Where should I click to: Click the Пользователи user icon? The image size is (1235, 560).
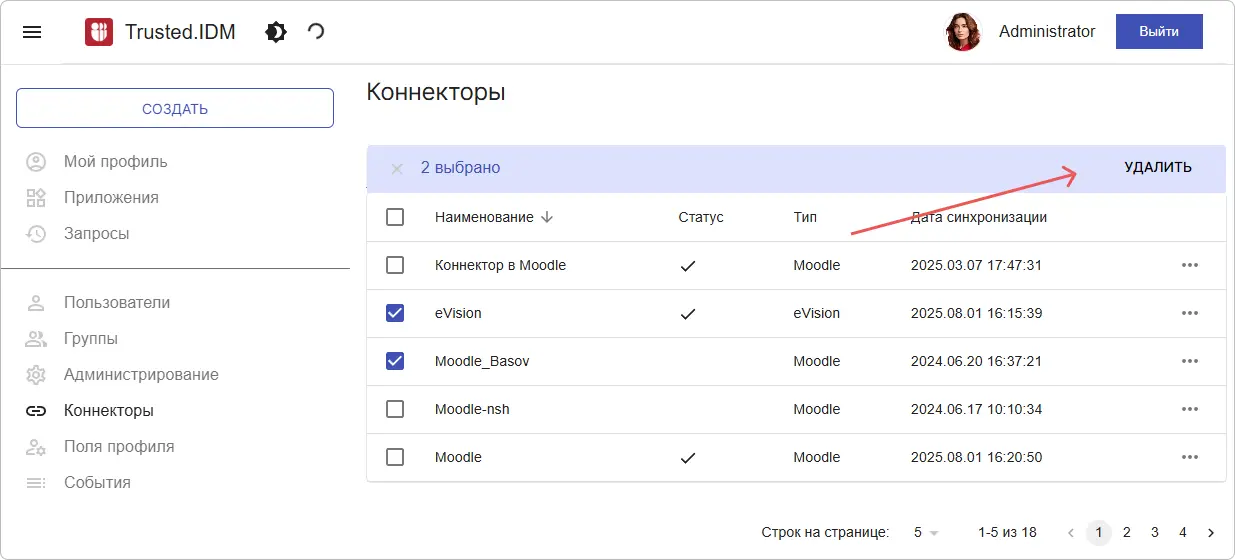(36, 303)
